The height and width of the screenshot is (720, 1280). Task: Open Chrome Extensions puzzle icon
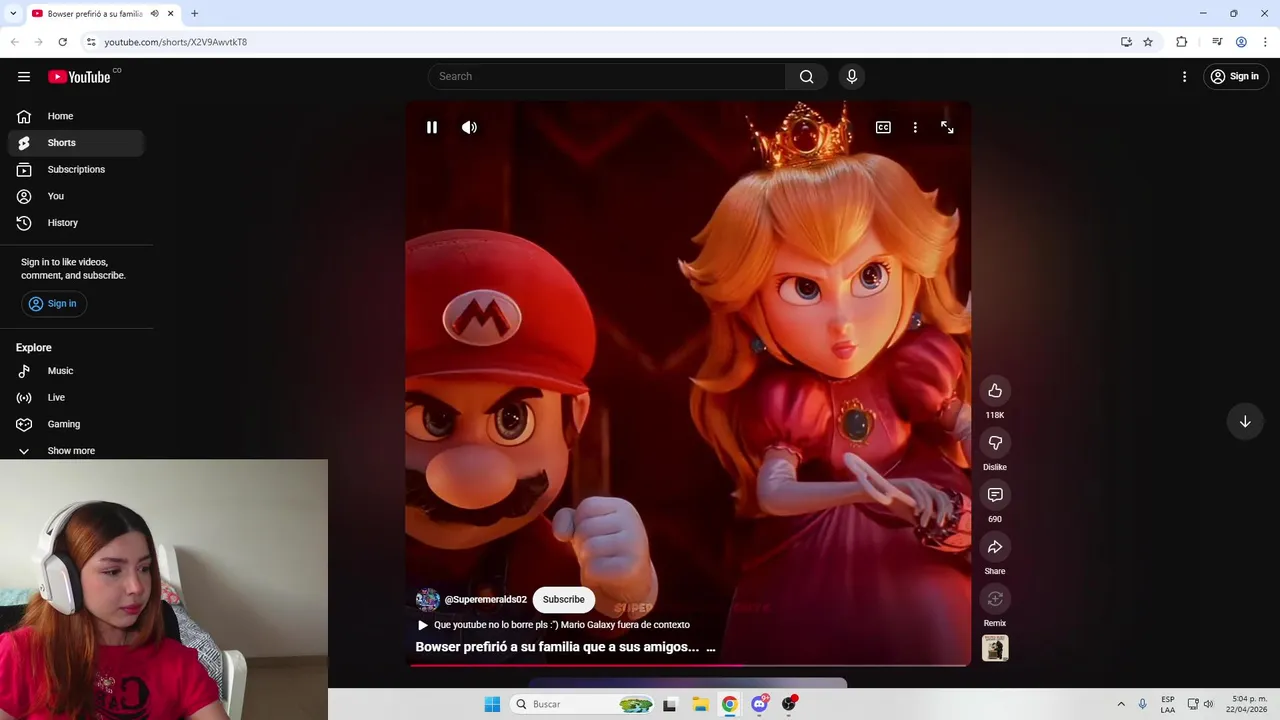coord(1182,42)
